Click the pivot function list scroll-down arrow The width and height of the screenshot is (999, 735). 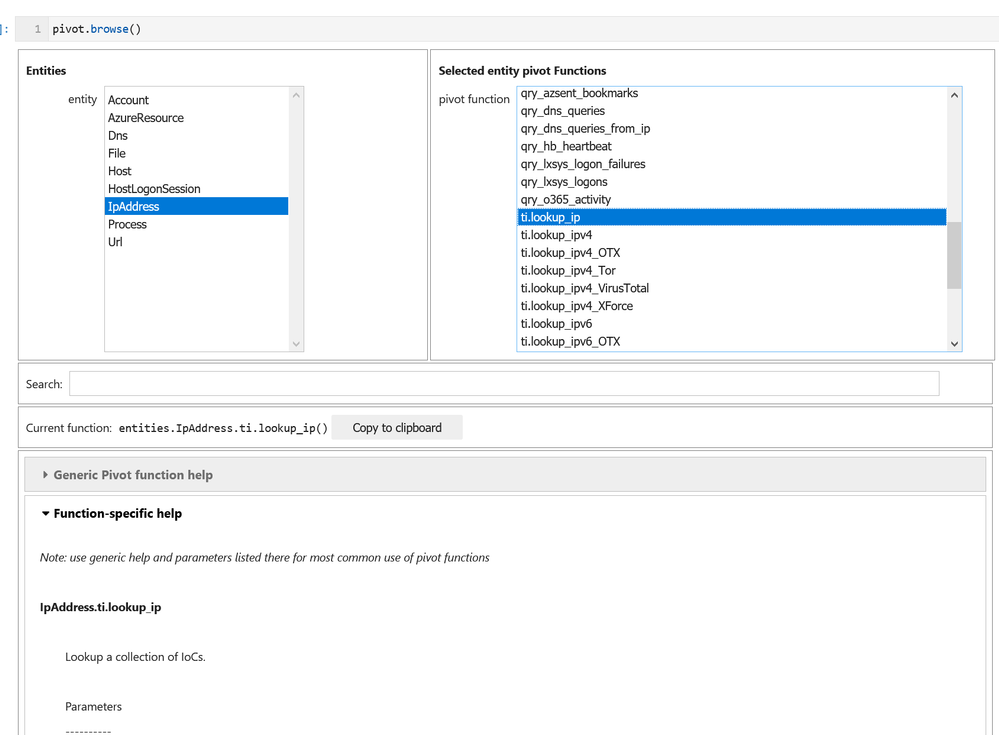954,343
